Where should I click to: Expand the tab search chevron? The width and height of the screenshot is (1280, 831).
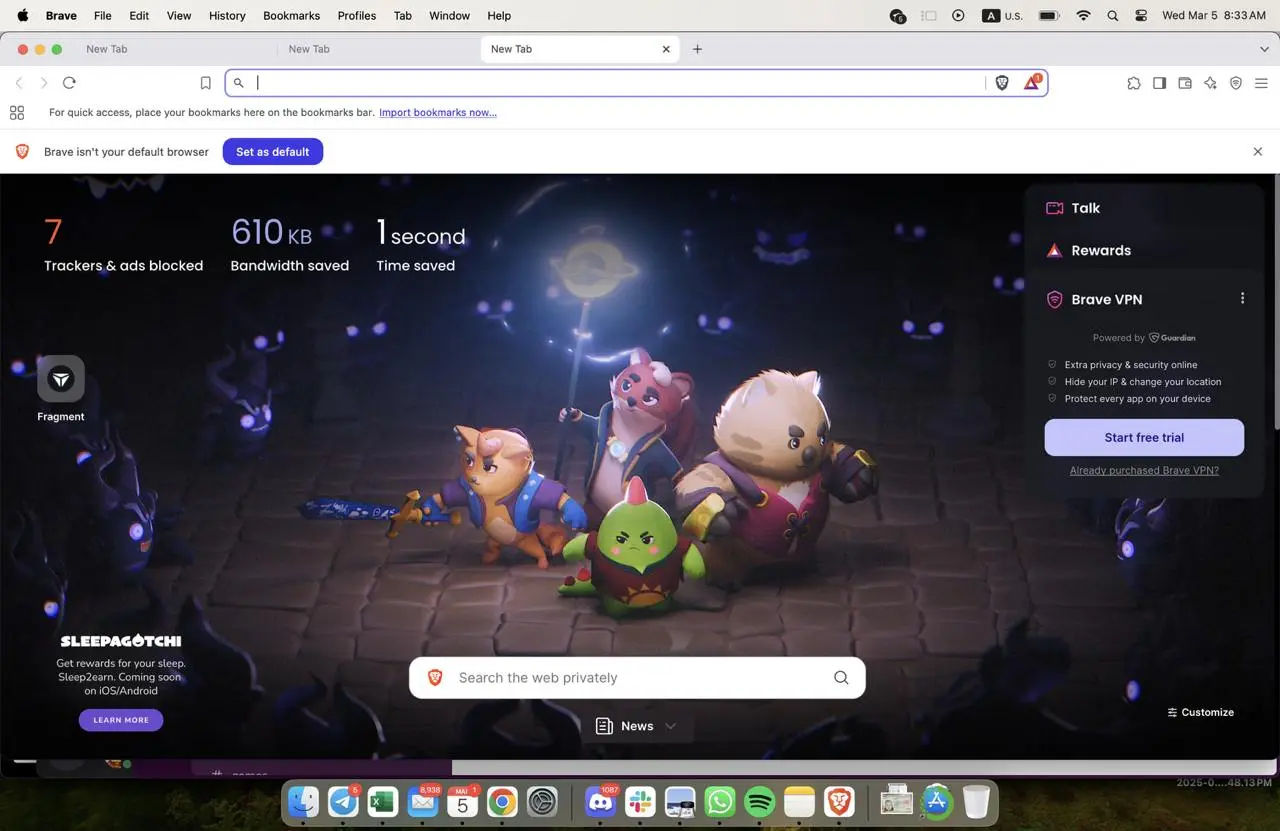coord(1264,49)
